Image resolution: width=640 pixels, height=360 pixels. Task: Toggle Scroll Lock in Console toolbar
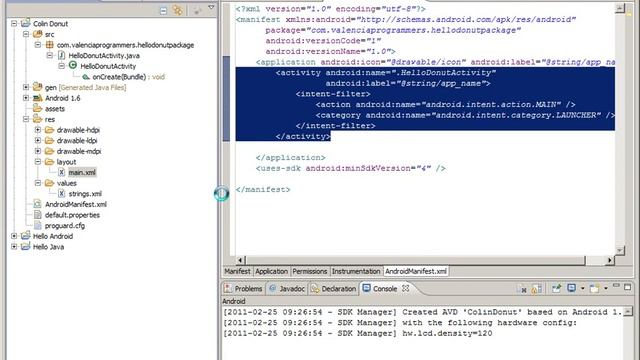[536, 289]
